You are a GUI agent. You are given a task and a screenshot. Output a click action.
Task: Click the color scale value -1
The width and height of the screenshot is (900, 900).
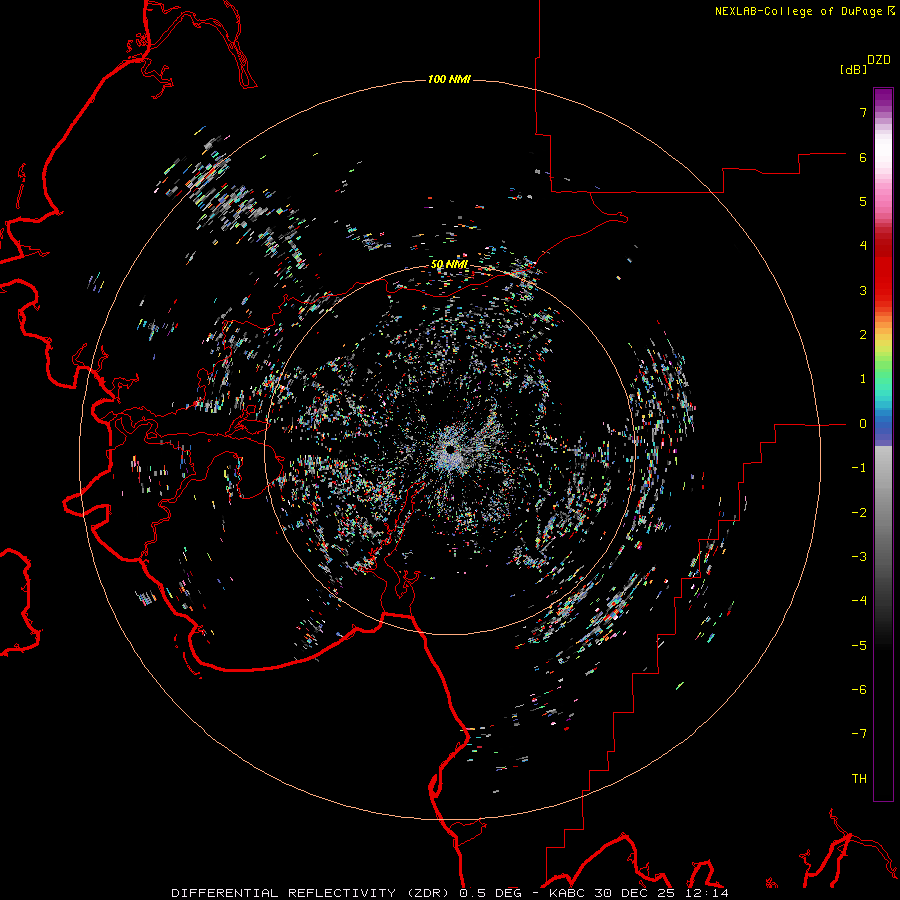pyautogui.click(x=859, y=468)
